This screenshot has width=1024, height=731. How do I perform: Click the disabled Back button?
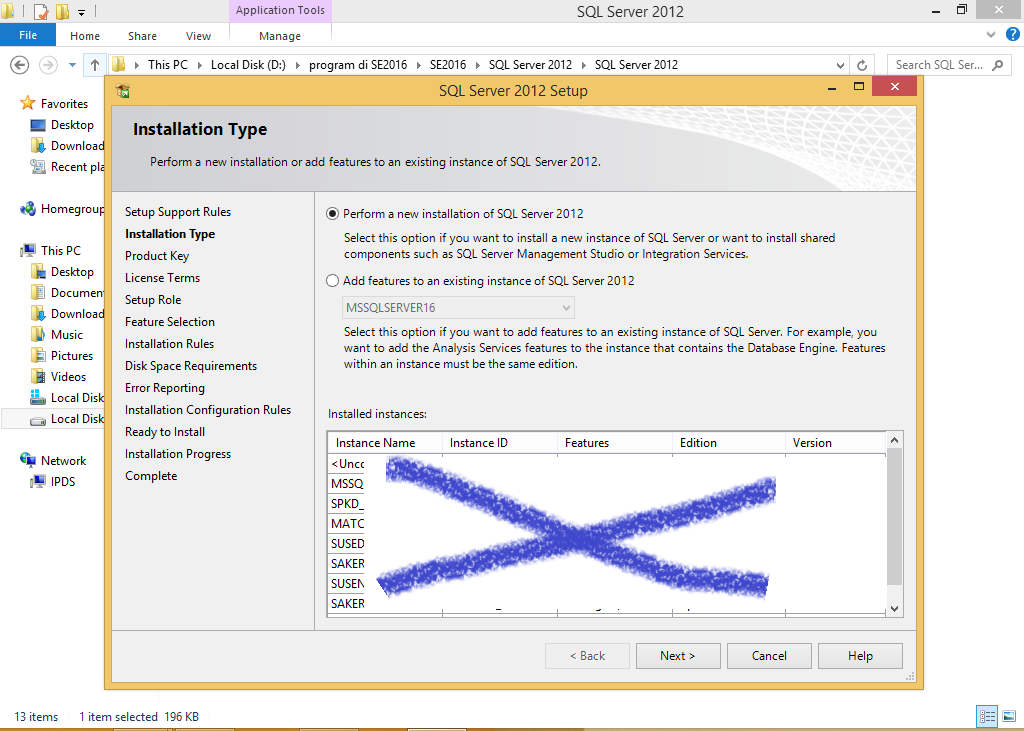pos(587,655)
